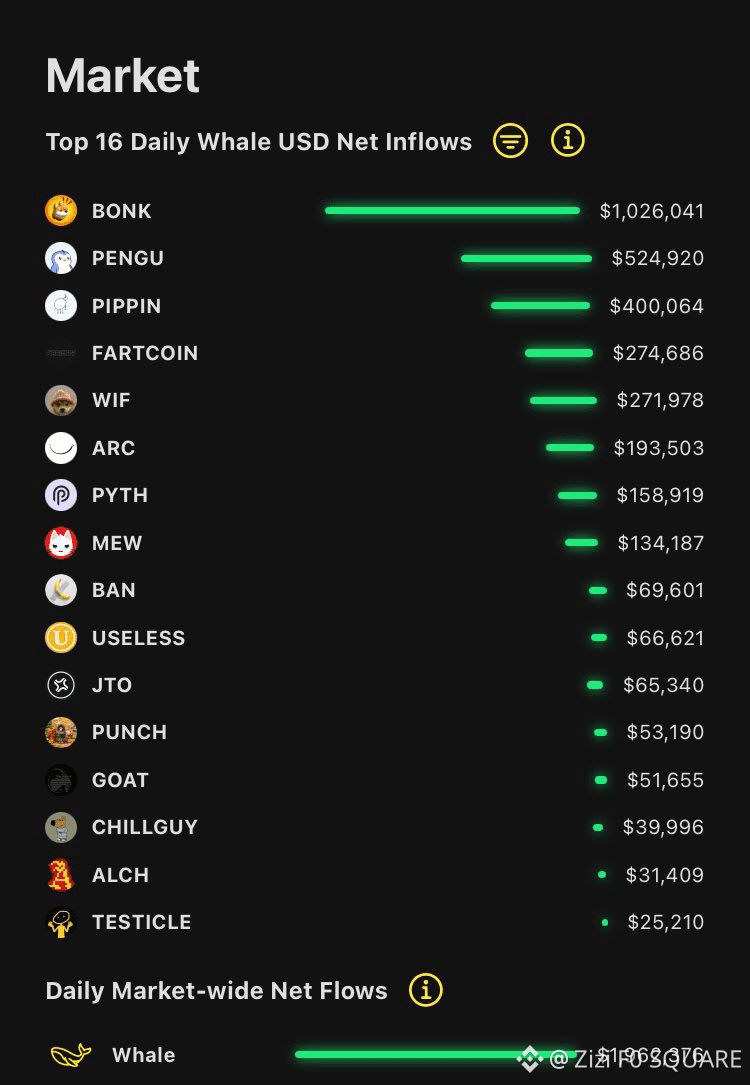Click the $524,920 PENGU inflow value
Viewport: 750px width, 1085px height.
[x=658, y=258]
